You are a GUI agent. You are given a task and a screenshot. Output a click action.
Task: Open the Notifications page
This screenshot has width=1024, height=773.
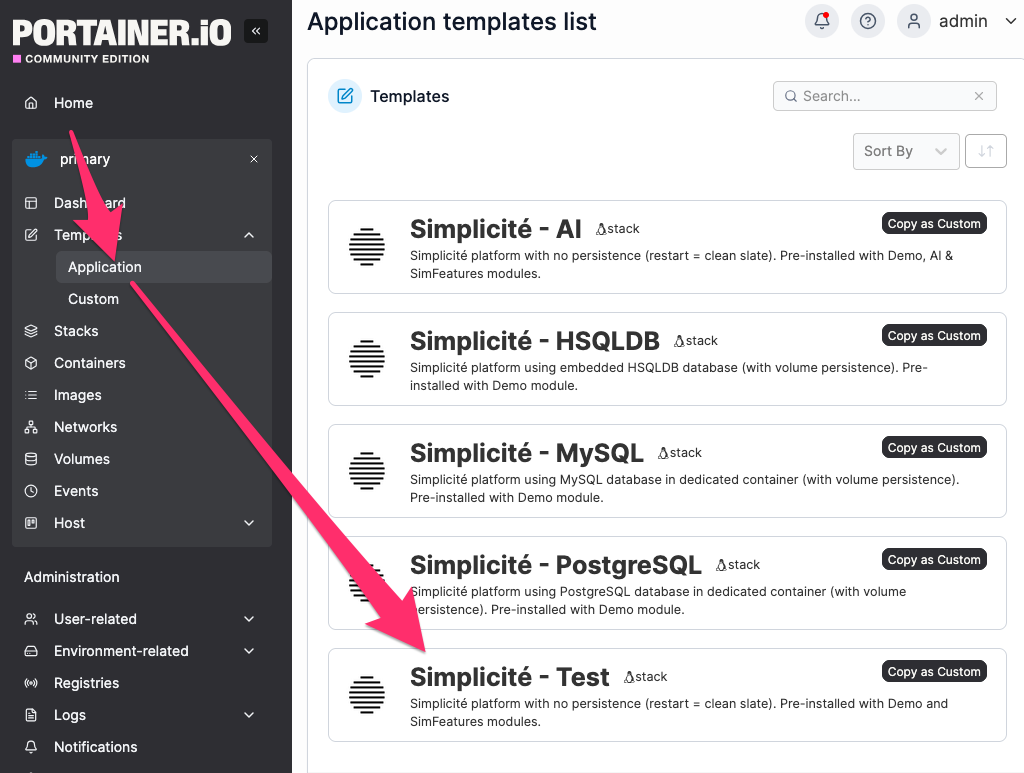click(95, 746)
